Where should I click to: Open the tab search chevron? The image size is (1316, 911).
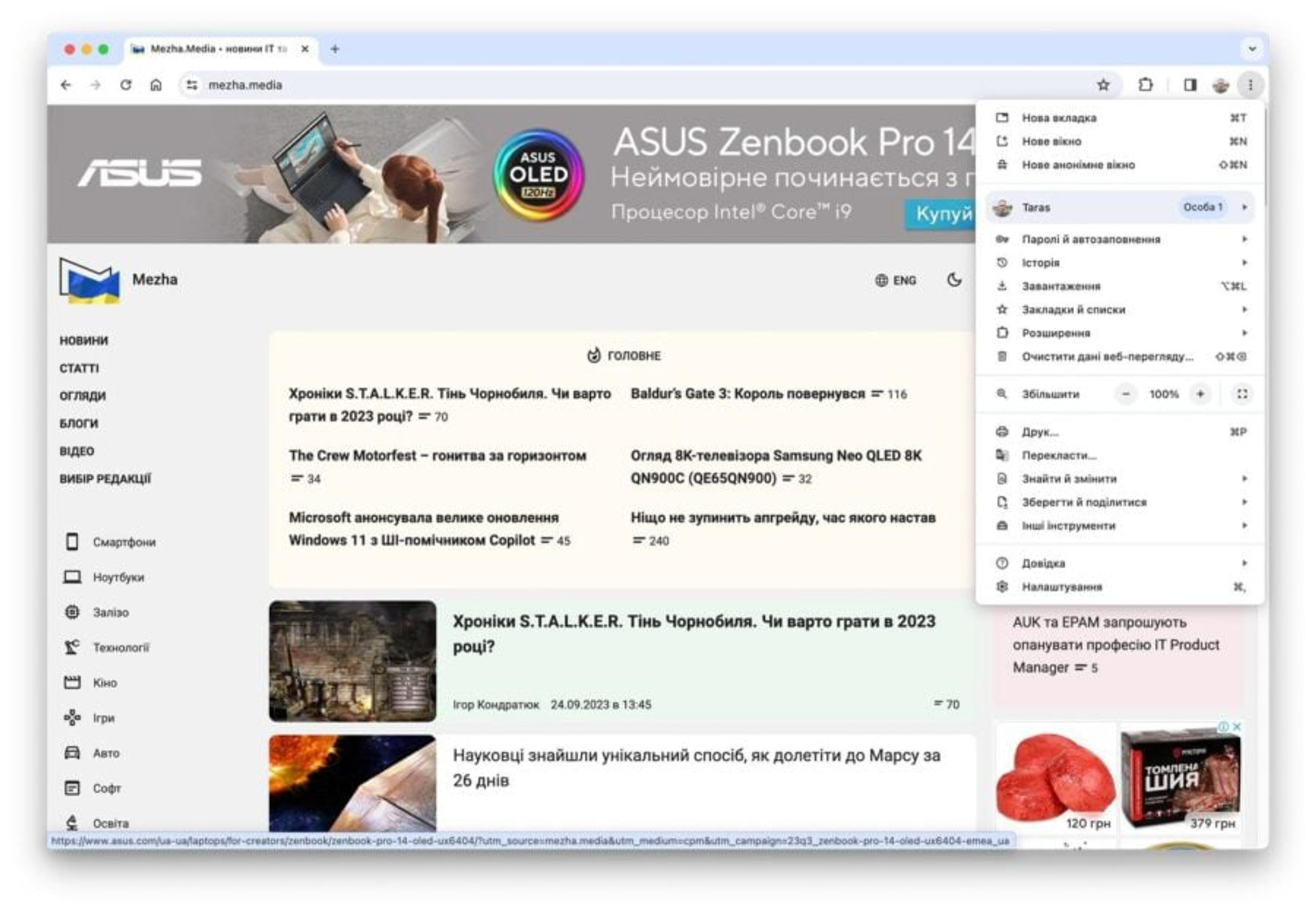click(x=1252, y=49)
